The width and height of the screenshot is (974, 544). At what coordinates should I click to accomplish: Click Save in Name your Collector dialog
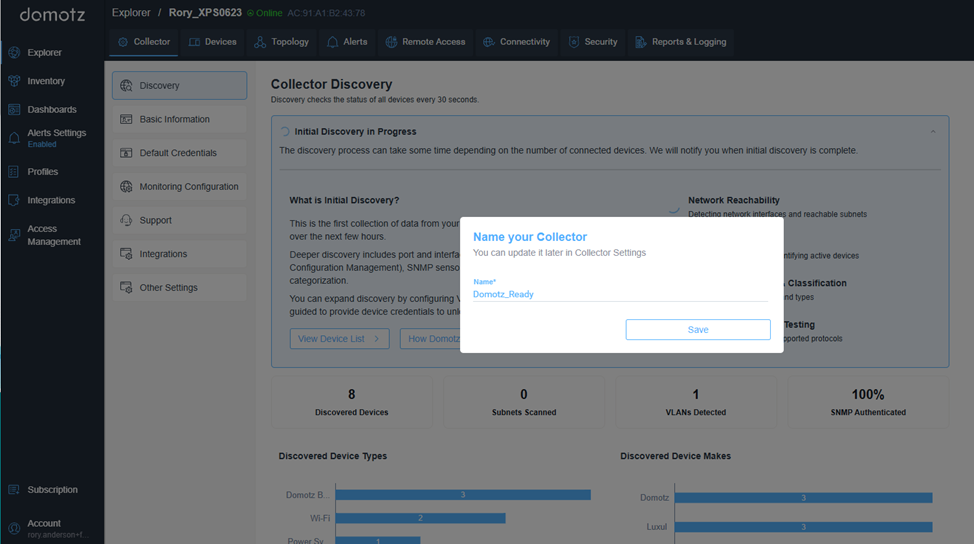[x=698, y=330]
